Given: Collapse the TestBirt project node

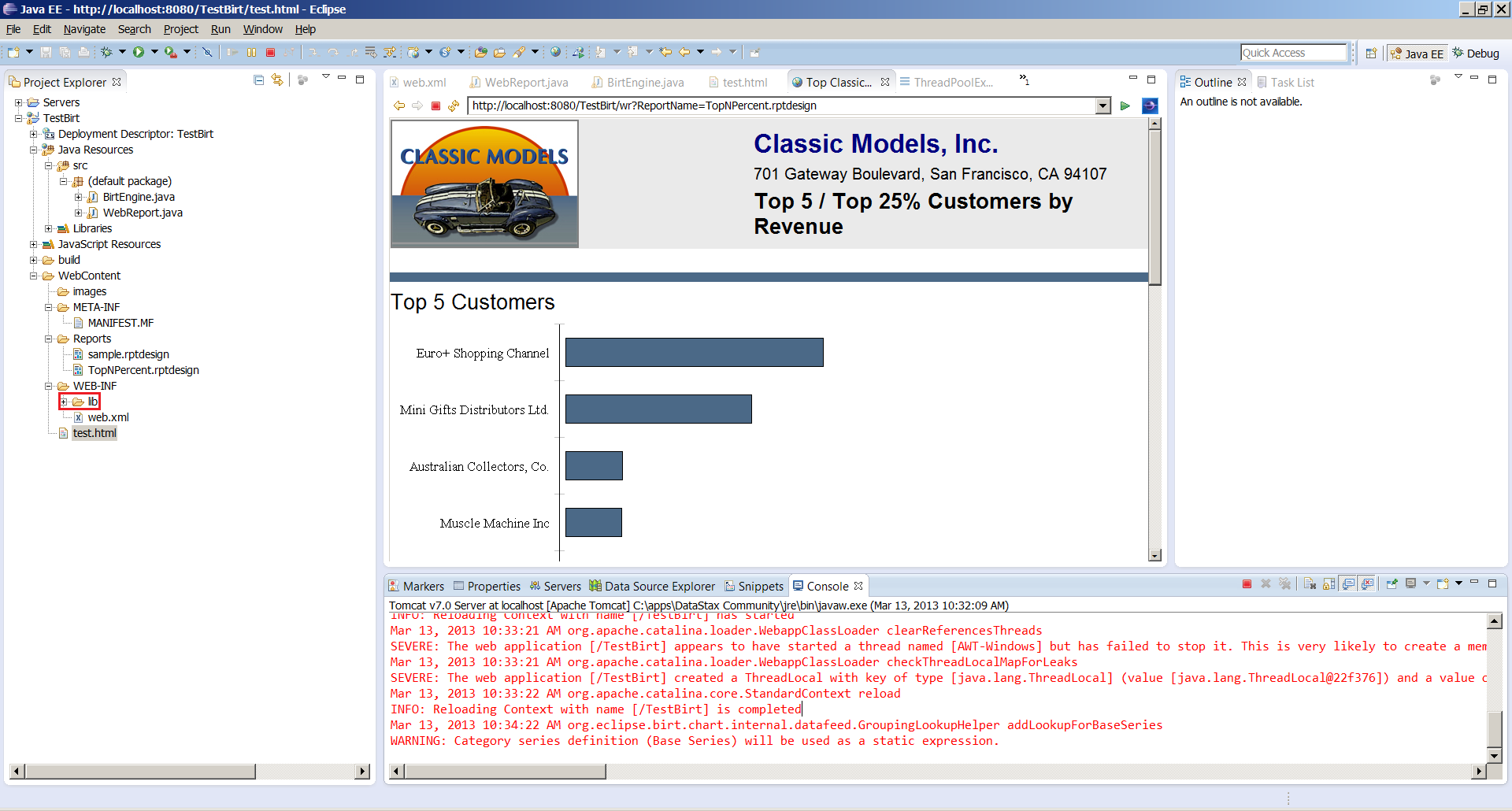Looking at the screenshot, I should (18, 118).
